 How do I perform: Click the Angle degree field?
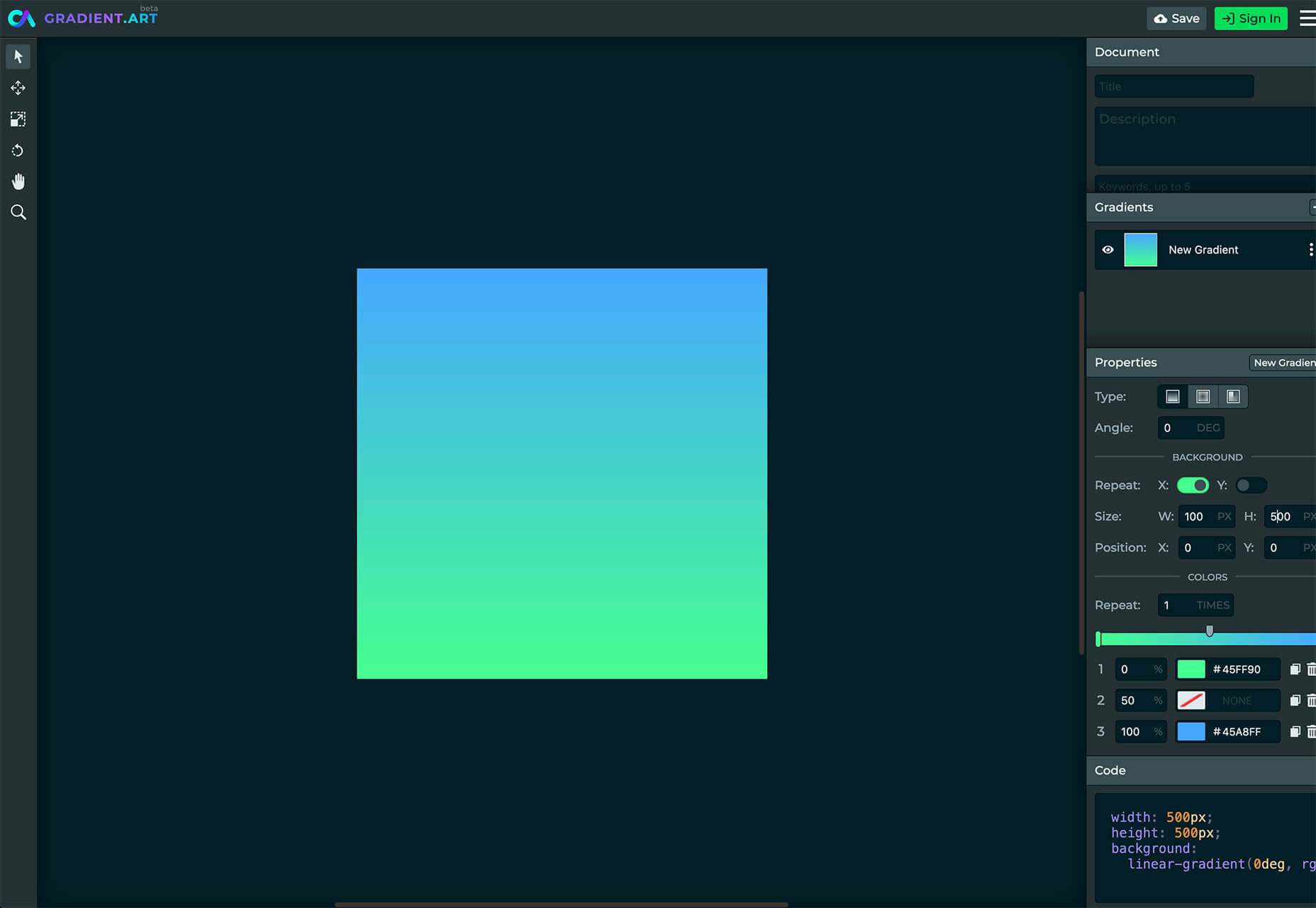click(x=1191, y=428)
